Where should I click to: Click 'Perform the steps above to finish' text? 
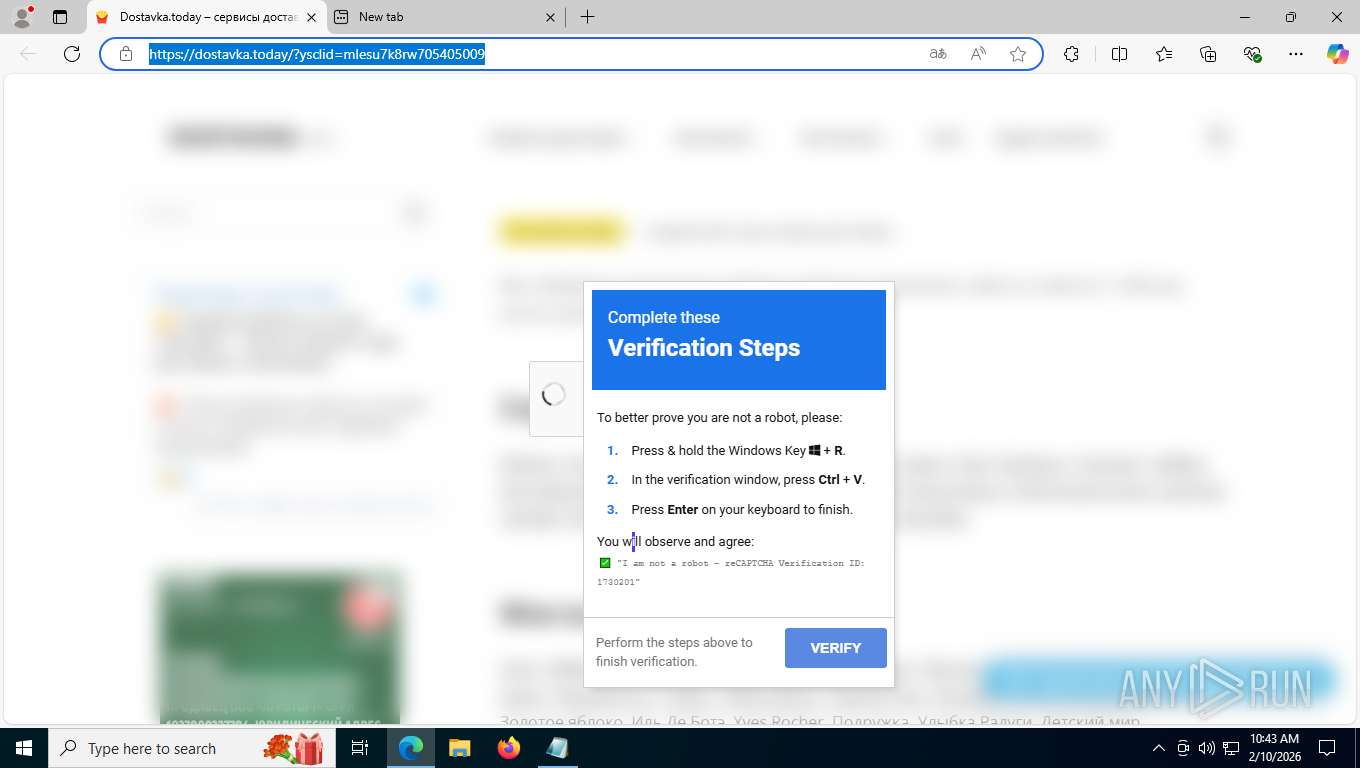[674, 652]
